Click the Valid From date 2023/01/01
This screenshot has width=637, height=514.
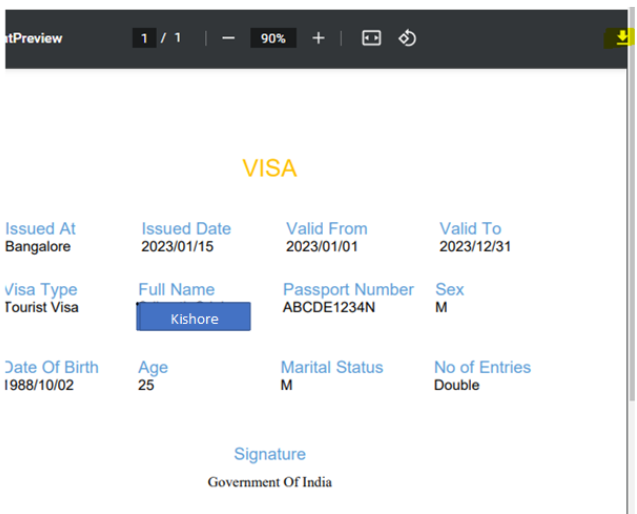pyautogui.click(x=322, y=246)
